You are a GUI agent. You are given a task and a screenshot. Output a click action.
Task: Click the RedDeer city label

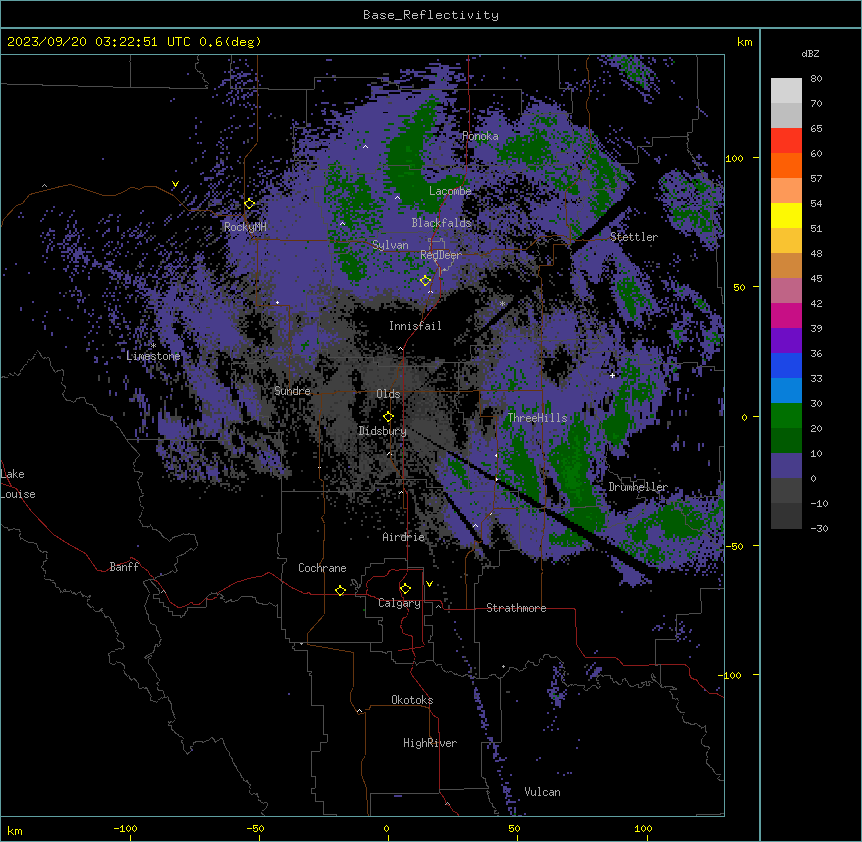point(441,255)
